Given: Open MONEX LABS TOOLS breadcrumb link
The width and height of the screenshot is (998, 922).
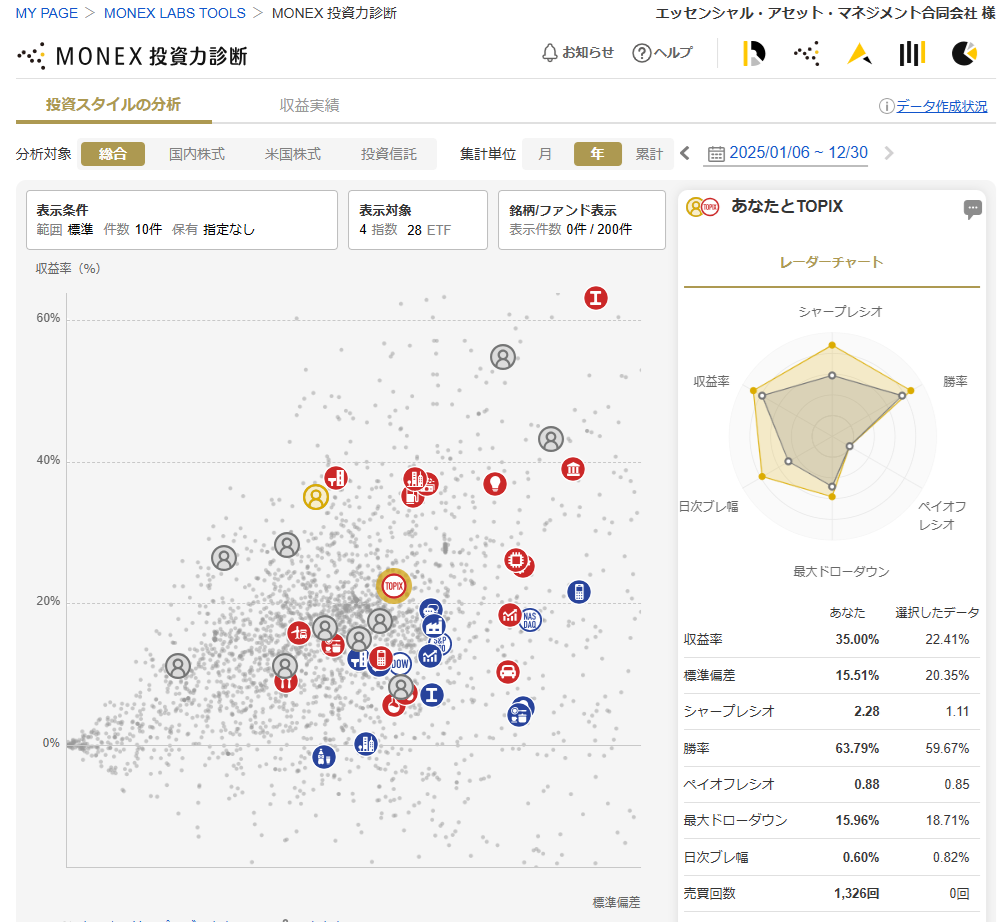Looking at the screenshot, I should pyautogui.click(x=174, y=13).
